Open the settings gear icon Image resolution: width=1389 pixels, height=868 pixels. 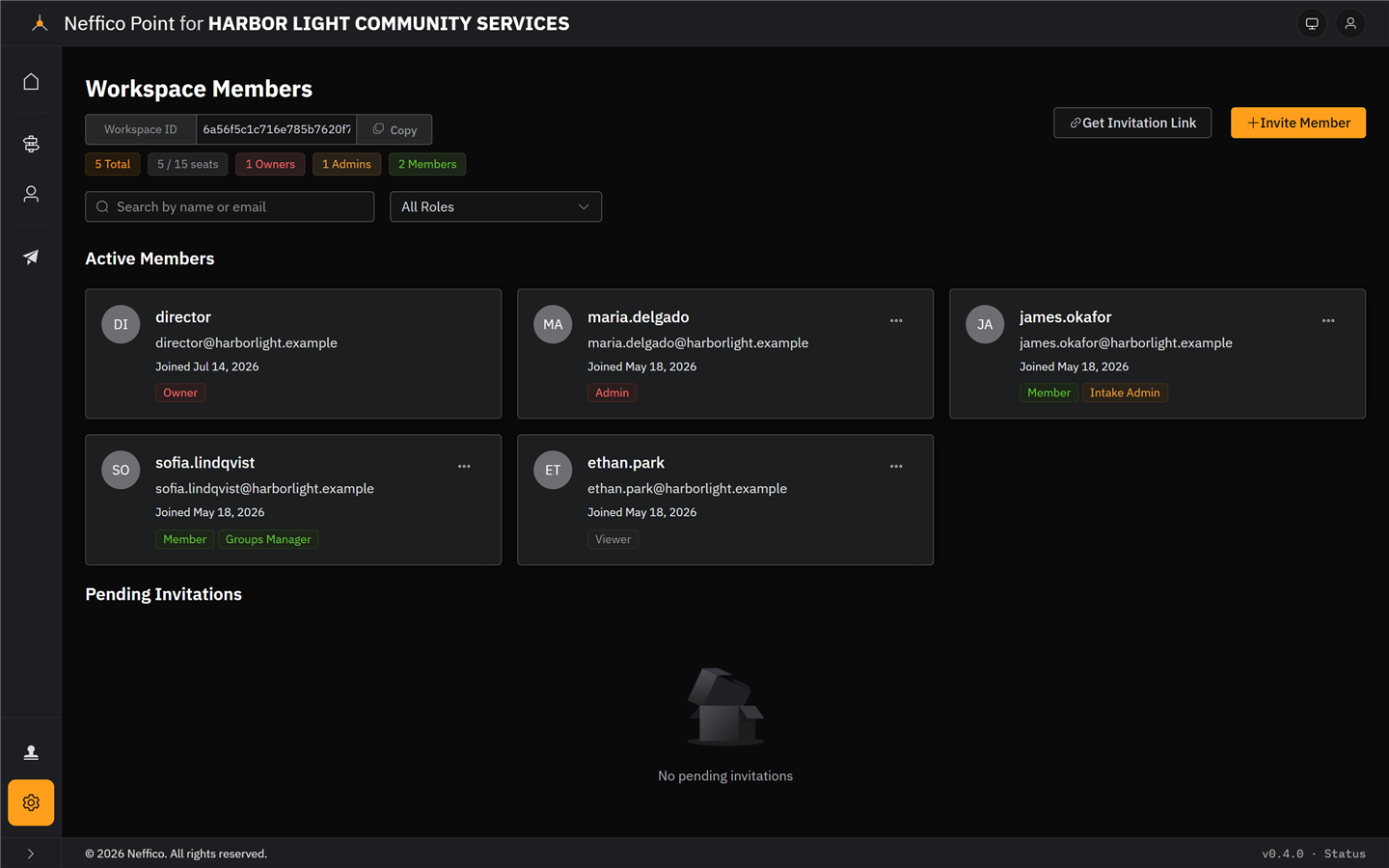tap(31, 802)
